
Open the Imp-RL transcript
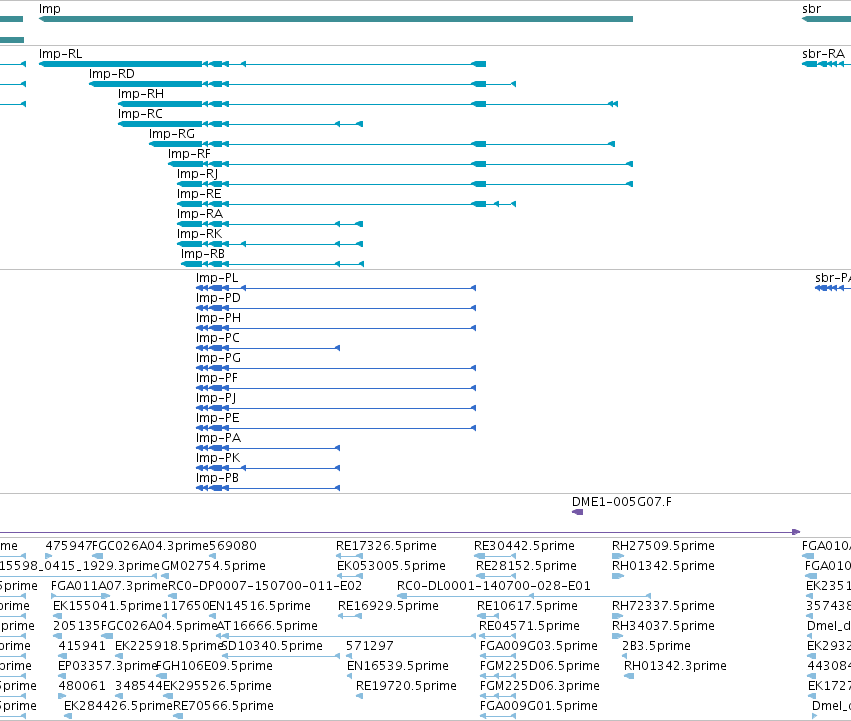[x=60, y=54]
